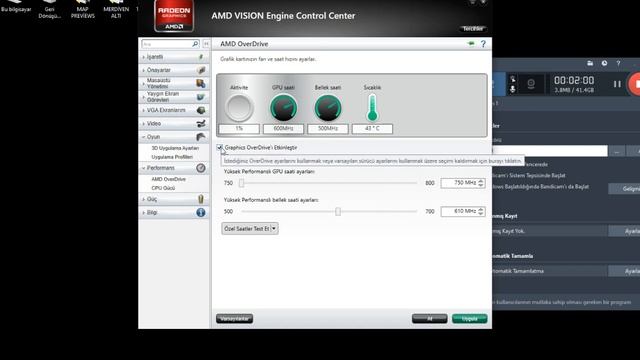Image resolution: width=640 pixels, height=360 pixels.
Task: Click the GPU saati gauge
Action: (x=283, y=108)
